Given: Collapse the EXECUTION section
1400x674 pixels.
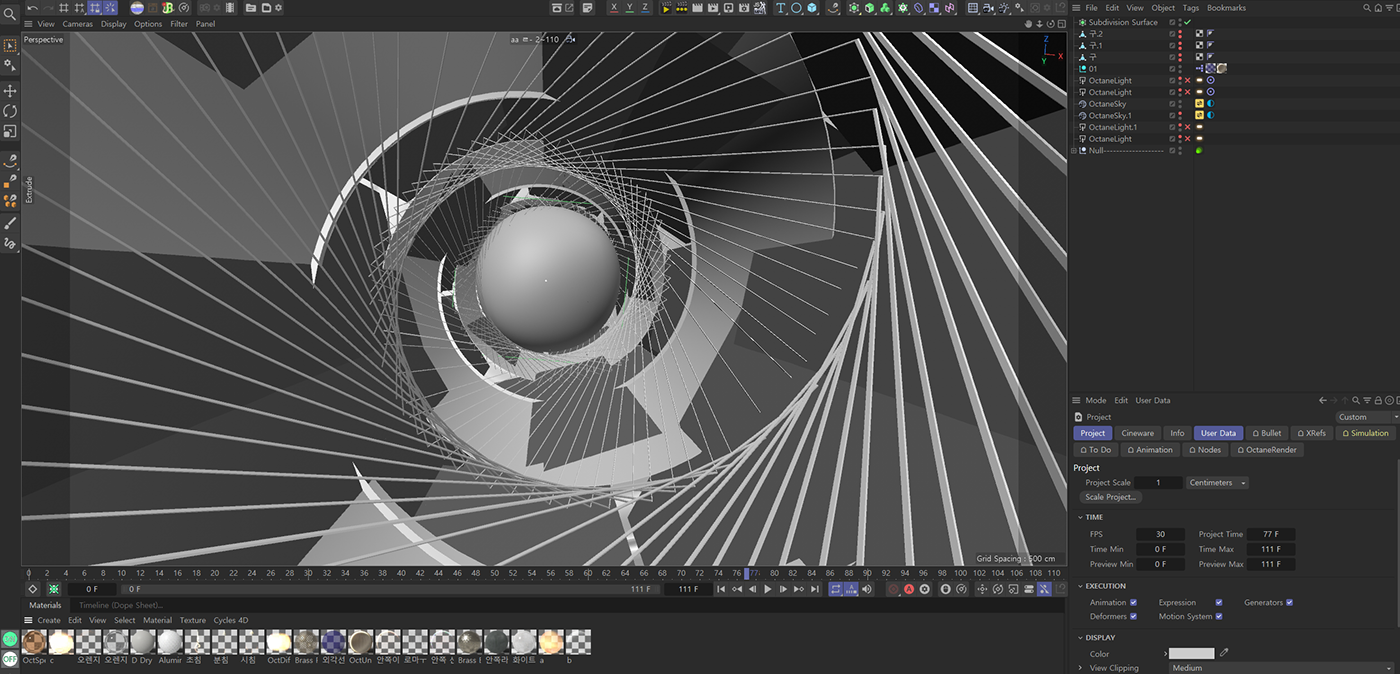Looking at the screenshot, I should tap(1080, 586).
